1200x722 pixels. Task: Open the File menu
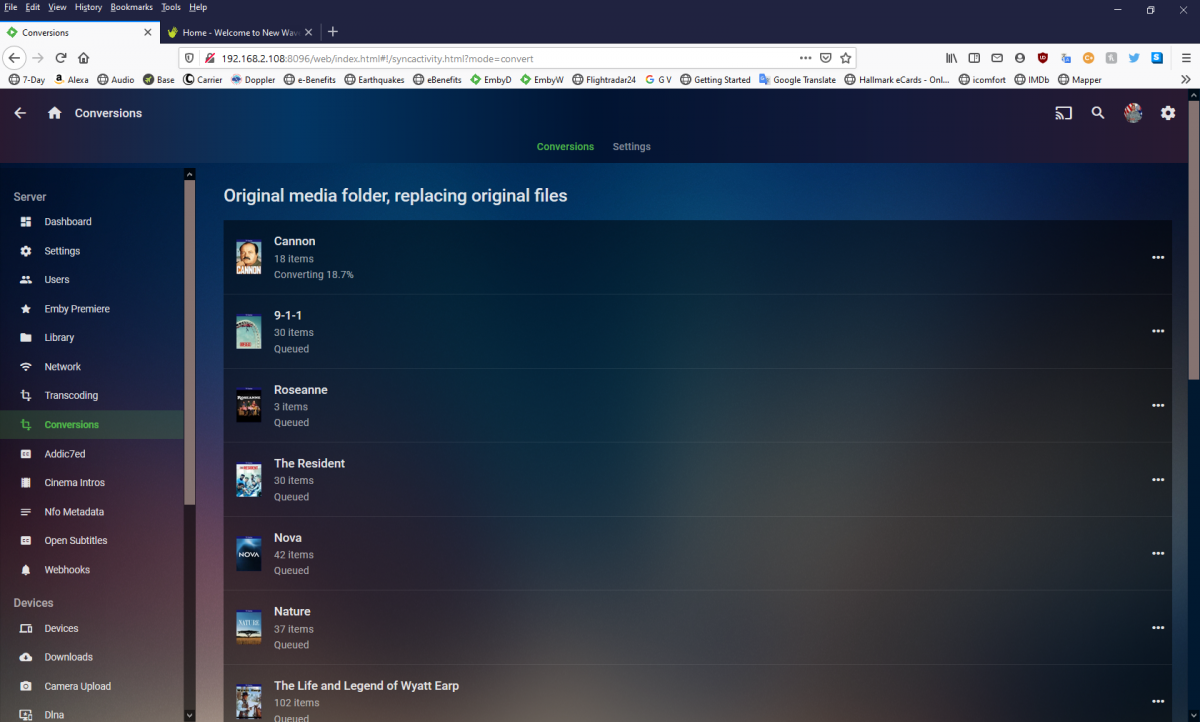coord(11,7)
